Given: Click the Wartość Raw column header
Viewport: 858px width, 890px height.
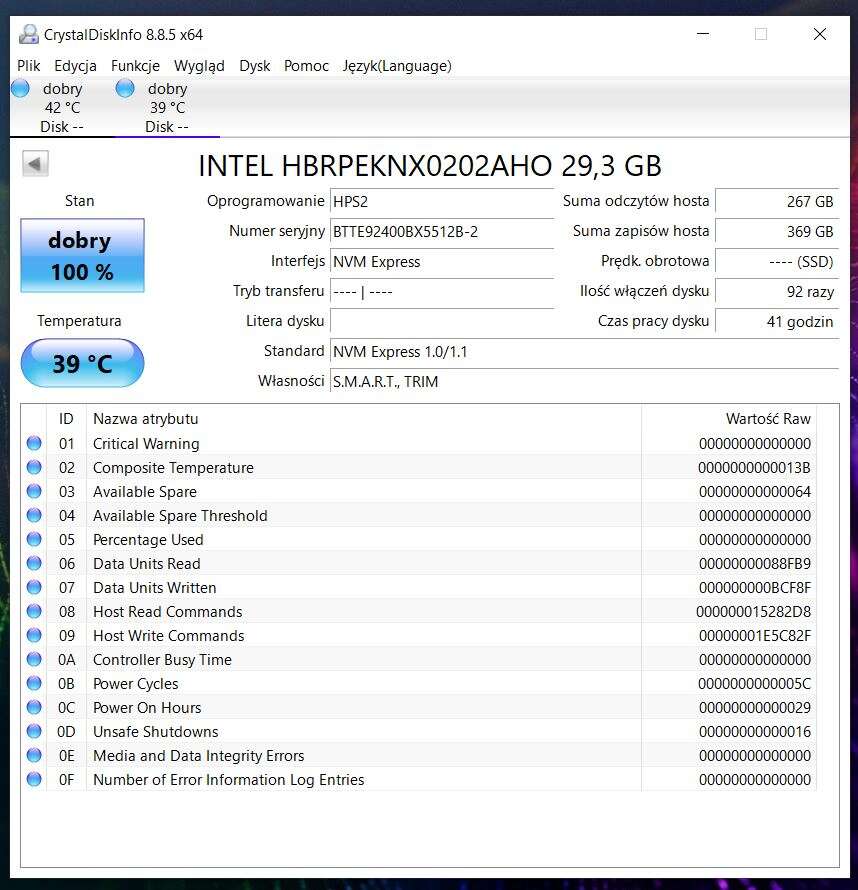Looking at the screenshot, I should [767, 419].
